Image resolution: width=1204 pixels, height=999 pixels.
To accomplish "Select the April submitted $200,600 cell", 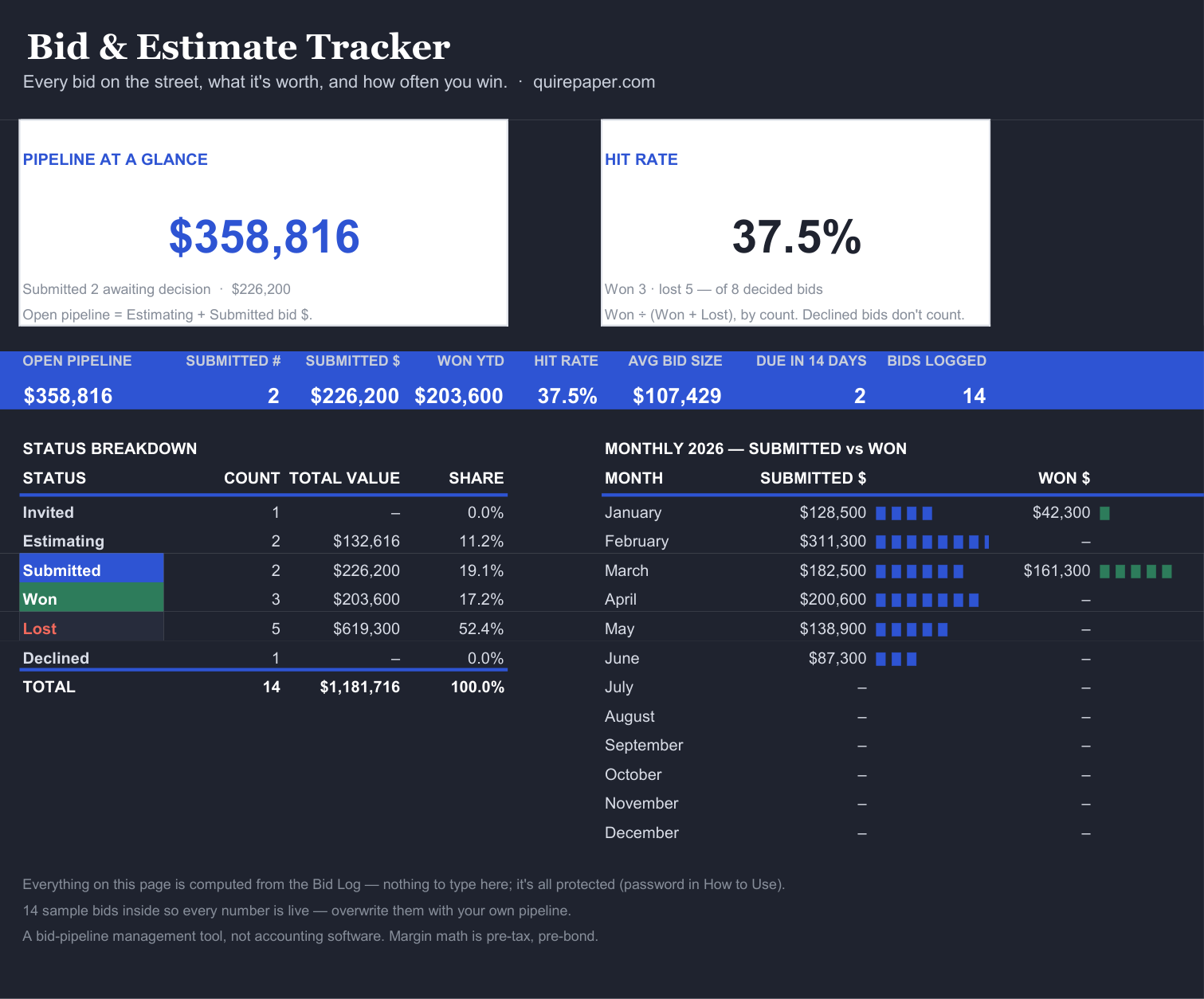I will (x=833, y=599).
